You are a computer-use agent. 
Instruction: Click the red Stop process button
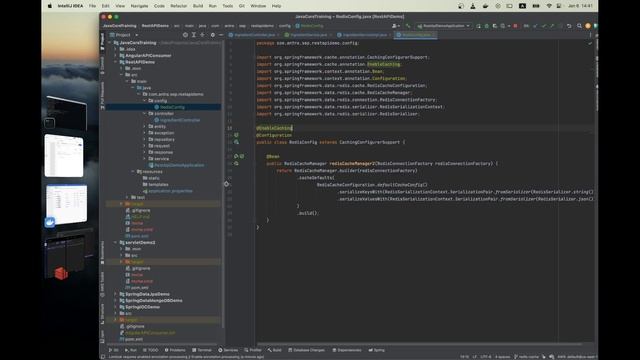click(515, 26)
